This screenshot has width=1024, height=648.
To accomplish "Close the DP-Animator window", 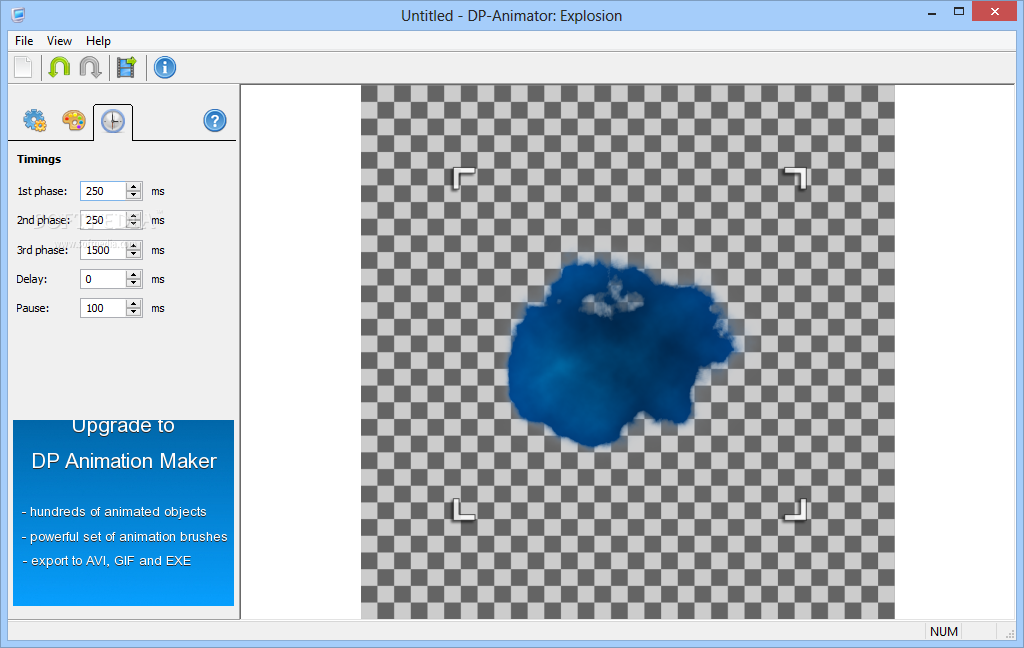I will tap(995, 12).
